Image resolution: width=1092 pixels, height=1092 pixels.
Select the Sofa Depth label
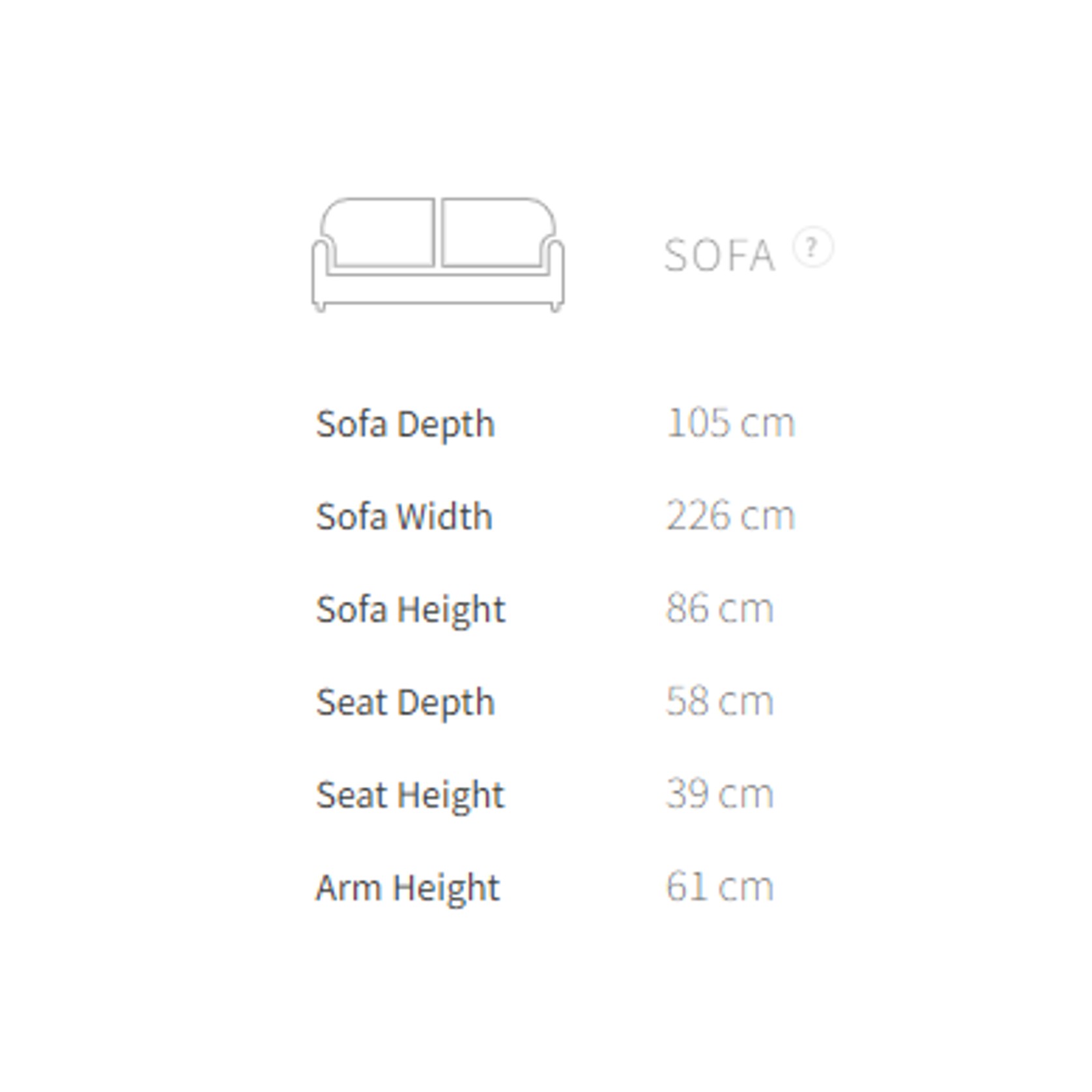click(x=405, y=424)
